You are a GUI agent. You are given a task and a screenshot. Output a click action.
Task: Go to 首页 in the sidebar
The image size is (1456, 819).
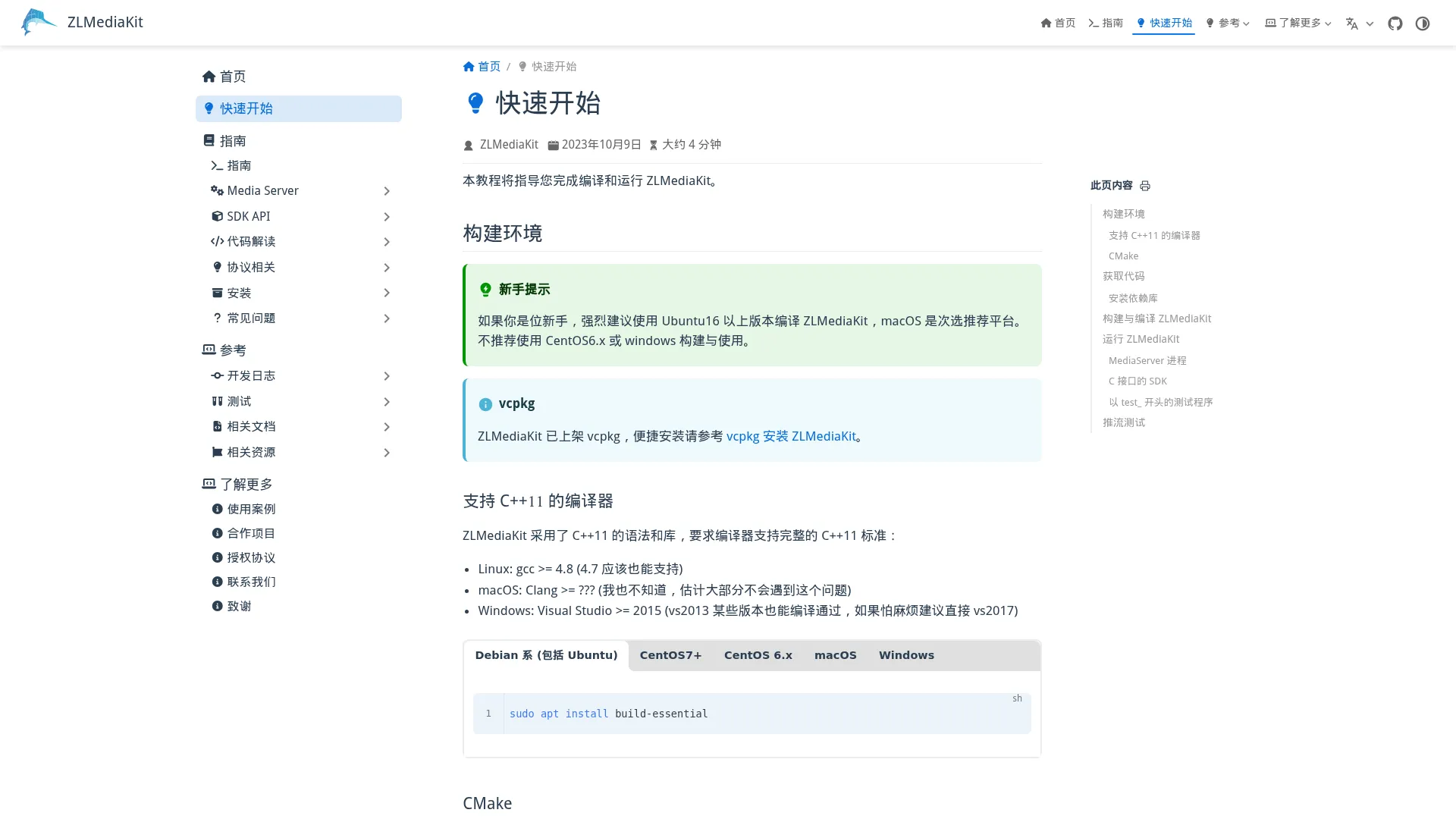click(299, 77)
